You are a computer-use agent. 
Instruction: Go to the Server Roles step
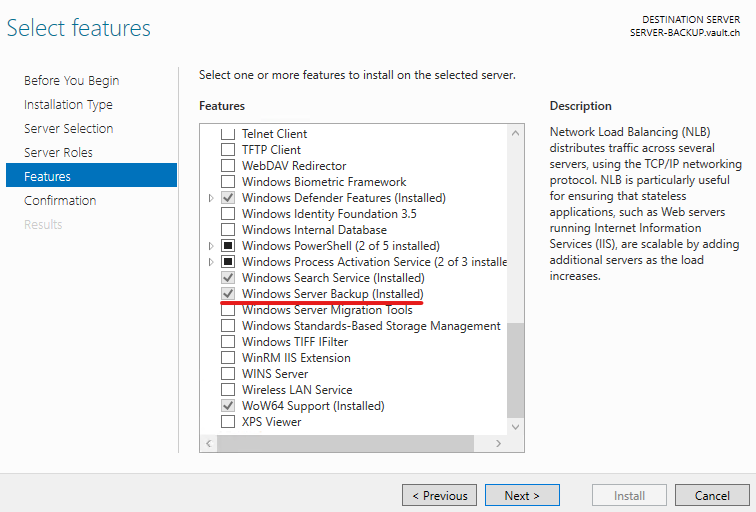click(x=58, y=152)
